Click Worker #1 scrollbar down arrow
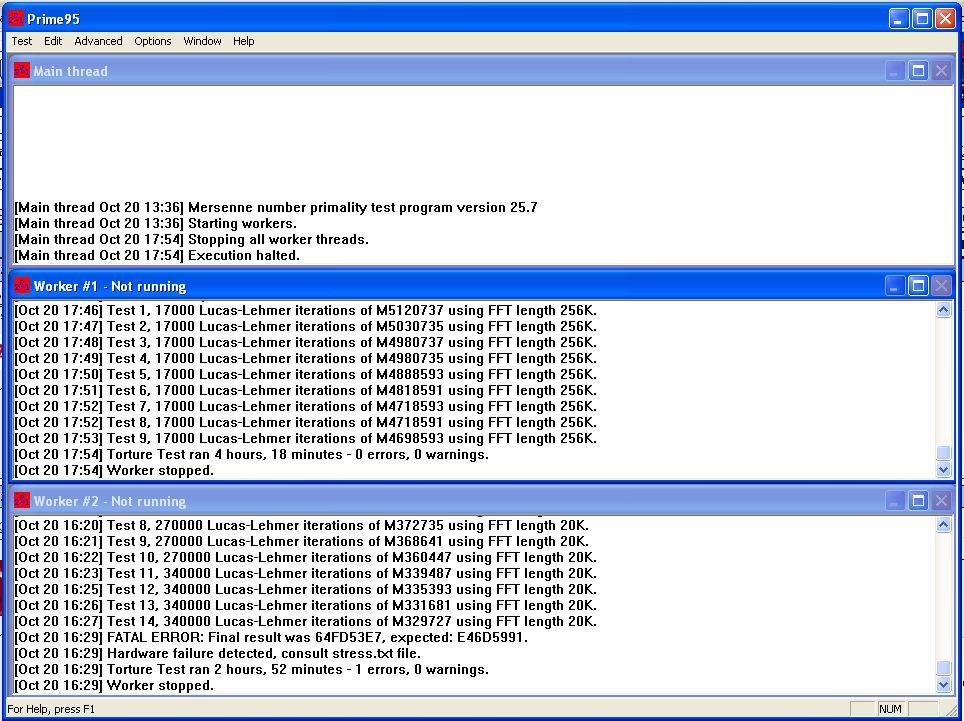Image resolution: width=964 pixels, height=721 pixels. 944,470
